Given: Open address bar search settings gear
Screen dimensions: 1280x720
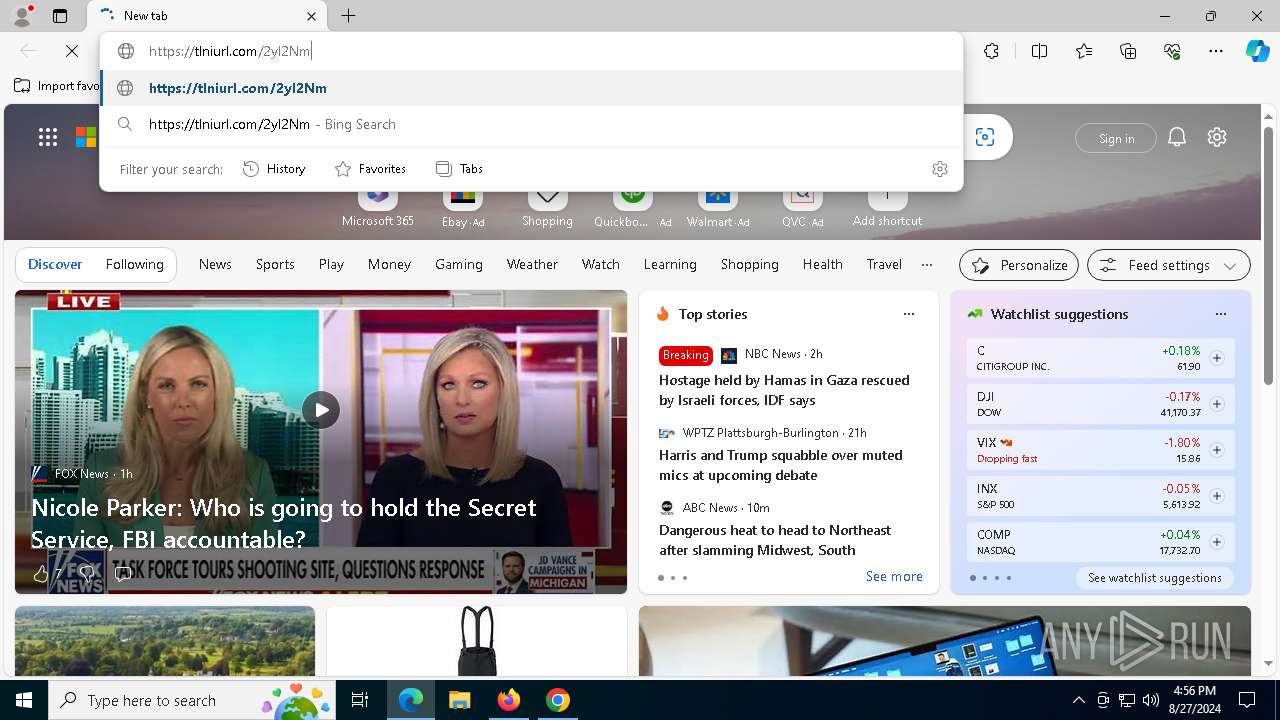Looking at the screenshot, I should 939,169.
